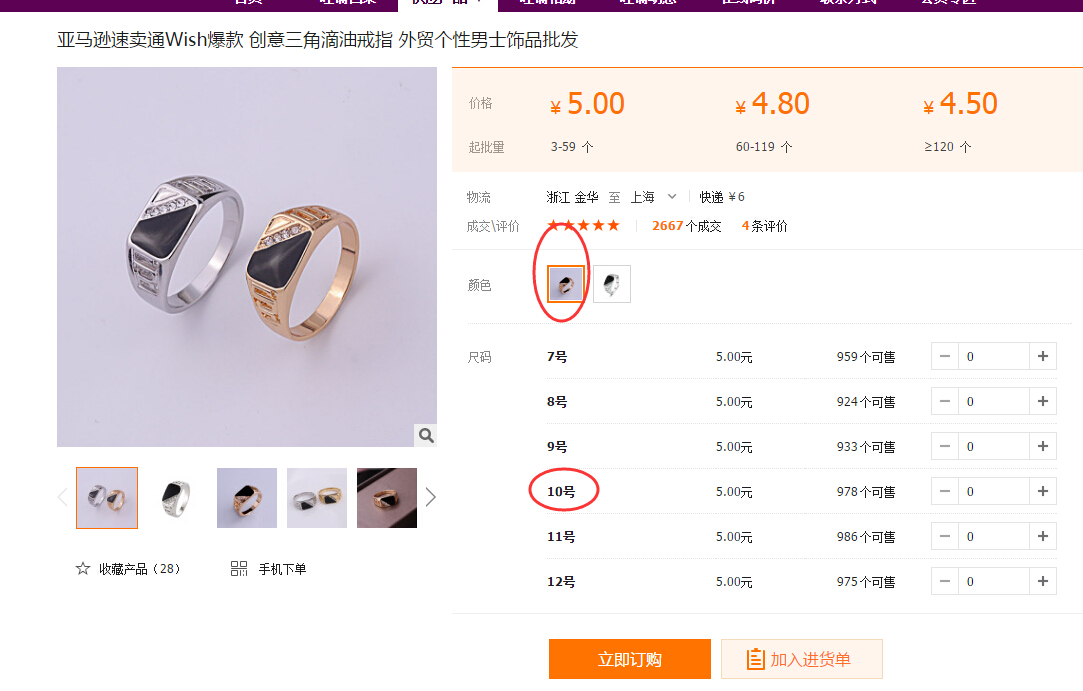Add one to size 10号 quantity
Screen dimensions: 1083x691
pos(1043,491)
